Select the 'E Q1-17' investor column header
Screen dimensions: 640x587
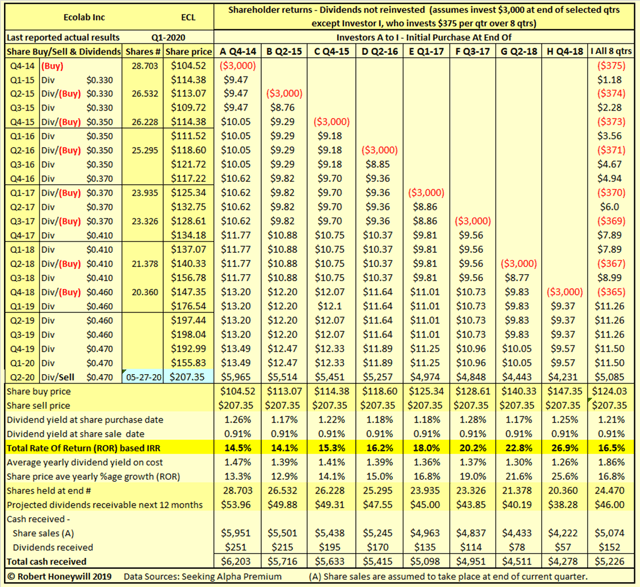426,51
